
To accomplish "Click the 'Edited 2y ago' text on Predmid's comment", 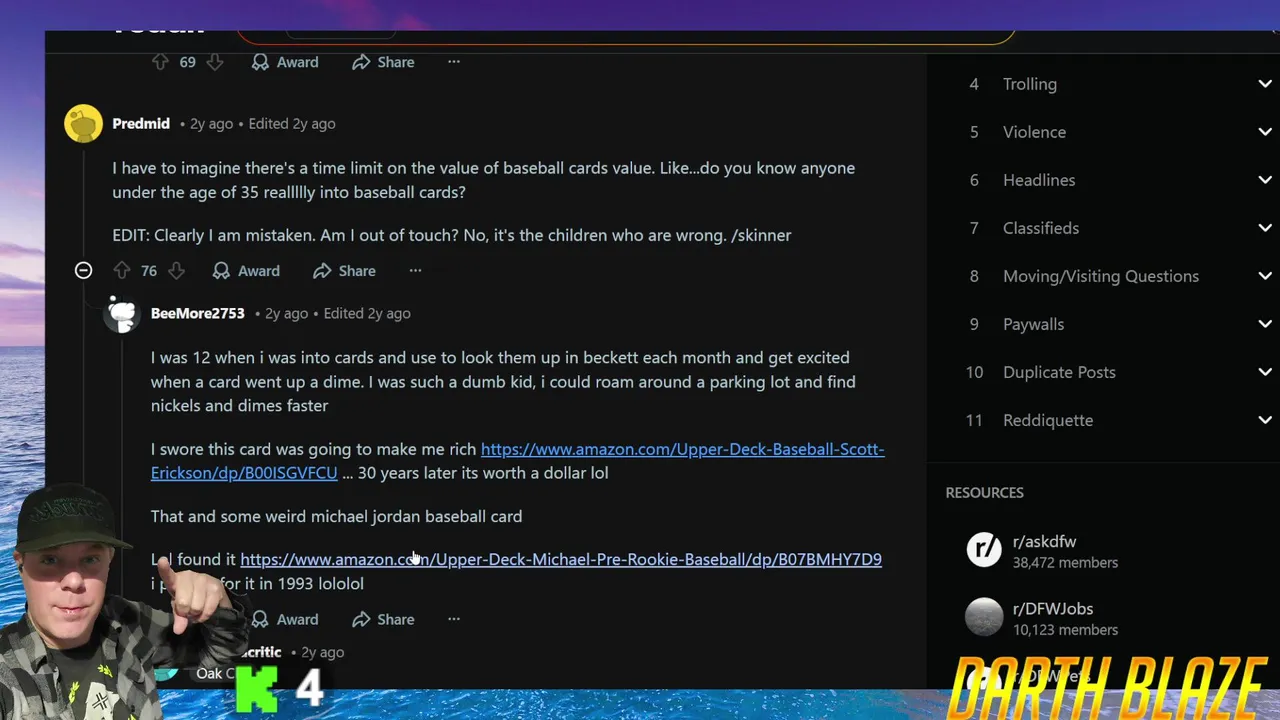I will tap(292, 124).
